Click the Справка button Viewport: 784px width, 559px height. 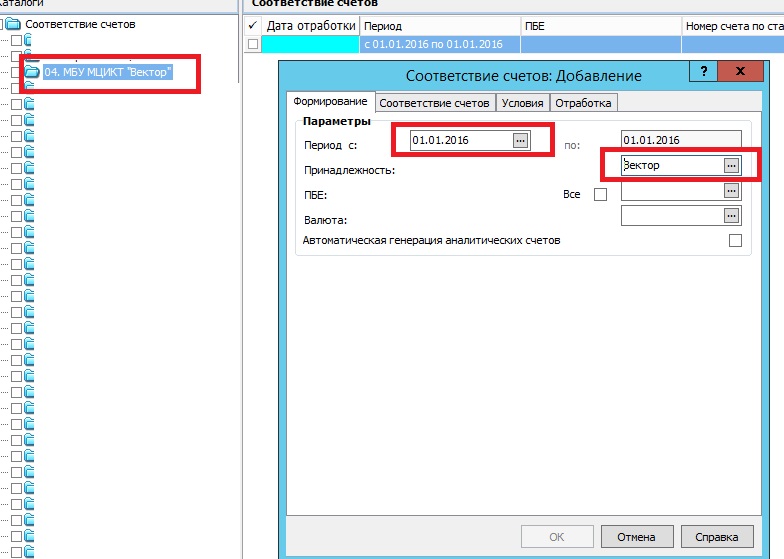coord(718,536)
